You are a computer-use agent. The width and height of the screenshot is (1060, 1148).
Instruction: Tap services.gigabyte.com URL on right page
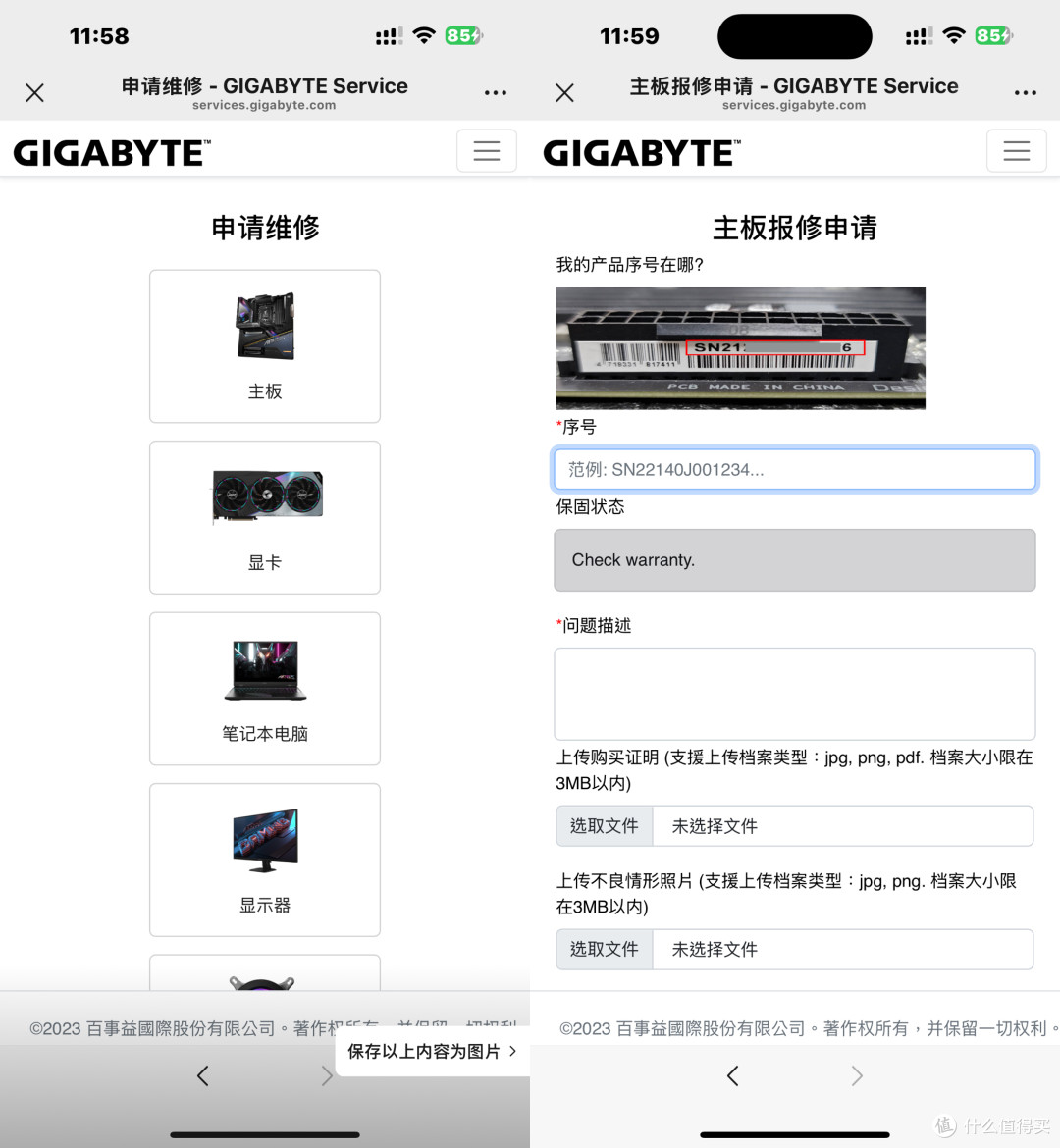pyautogui.click(x=794, y=105)
